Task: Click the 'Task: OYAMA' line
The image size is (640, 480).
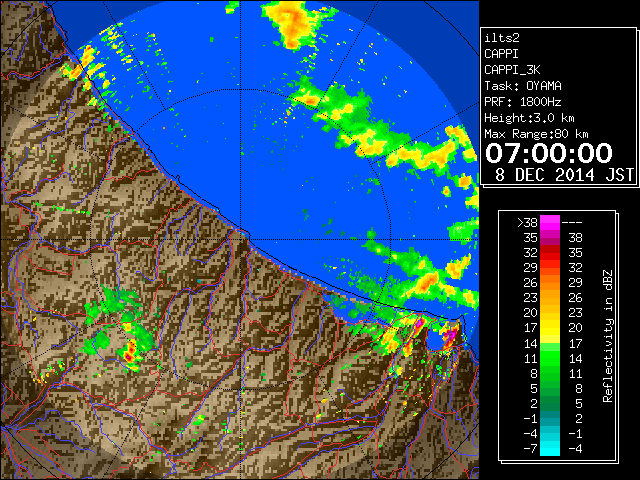Action: 523,86
